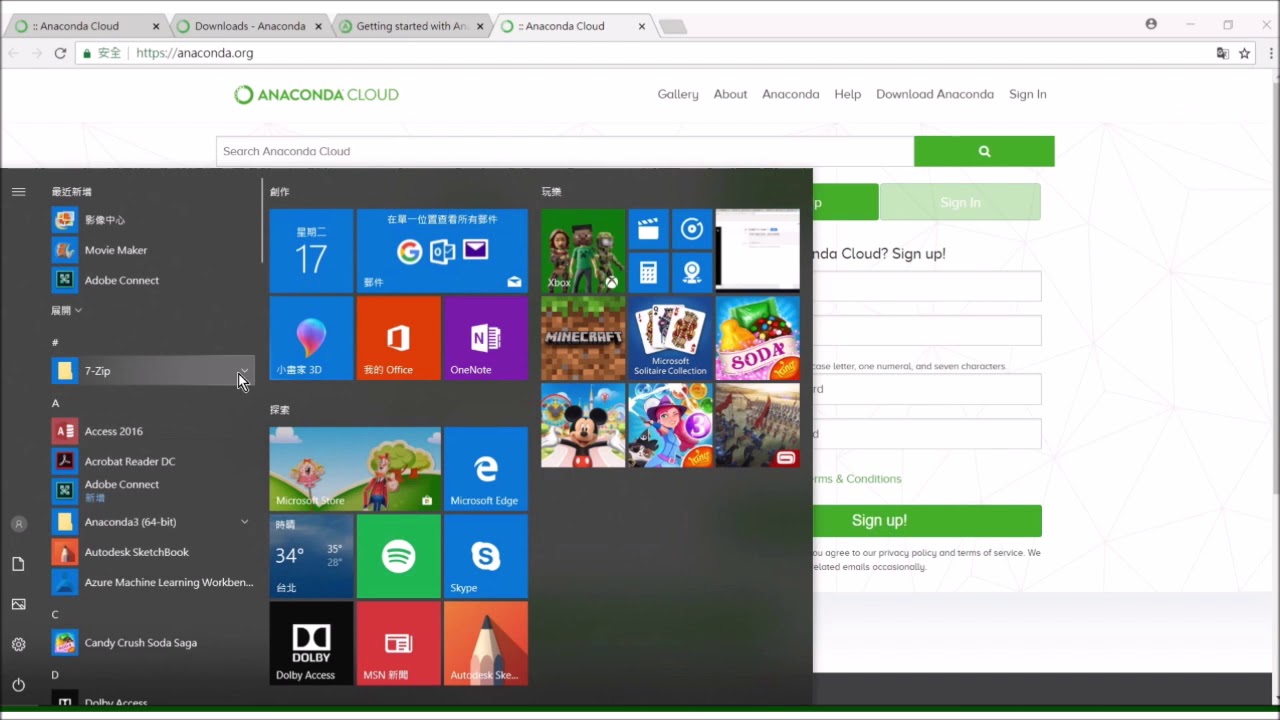Screen dimensions: 1280x720
Task: Click the Power button in Start
Action: click(x=18, y=685)
